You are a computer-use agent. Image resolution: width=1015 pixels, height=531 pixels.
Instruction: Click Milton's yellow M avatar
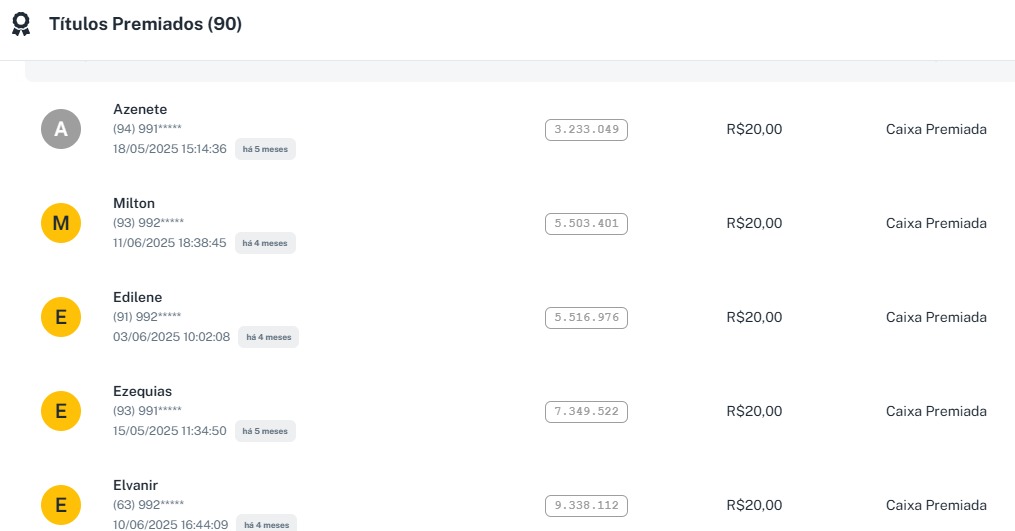(60, 223)
